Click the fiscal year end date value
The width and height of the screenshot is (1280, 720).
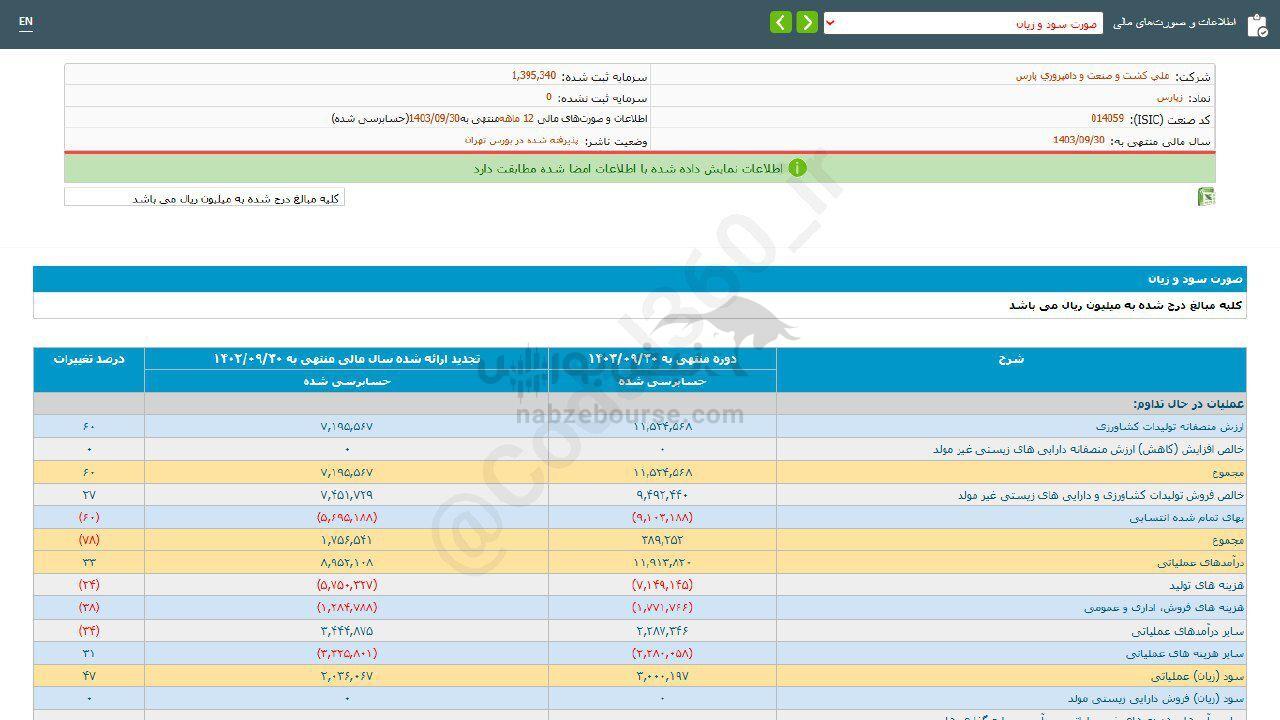(x=1078, y=140)
